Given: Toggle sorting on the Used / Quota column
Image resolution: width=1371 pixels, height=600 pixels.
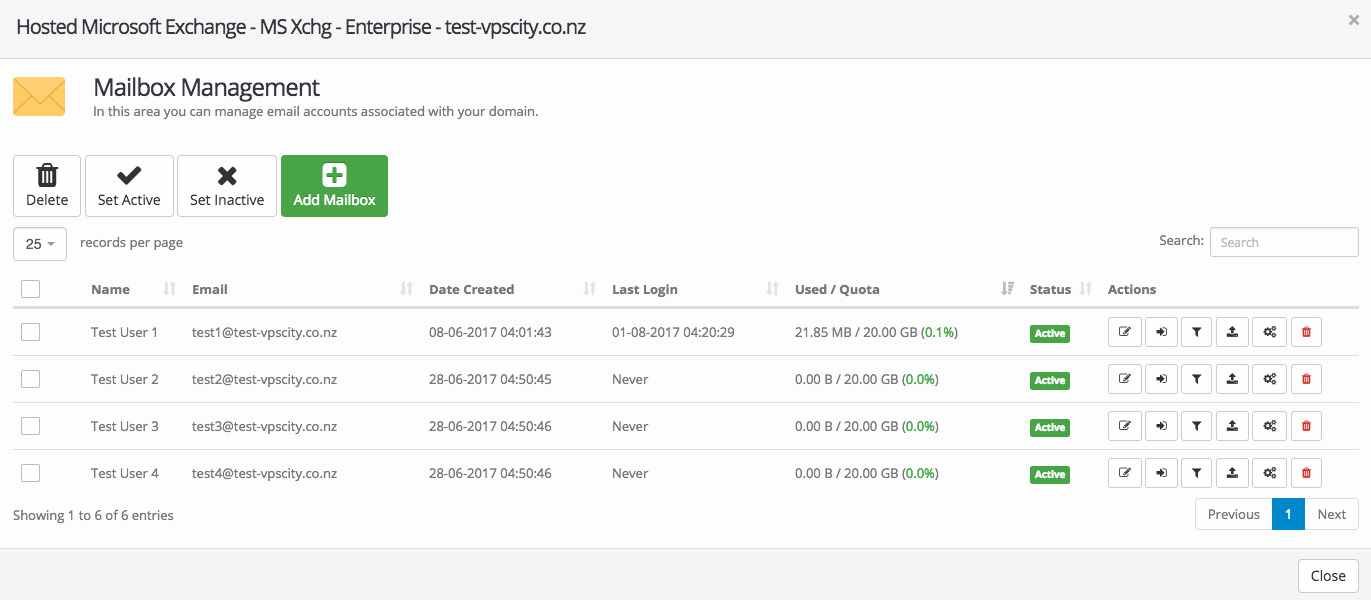Looking at the screenshot, I should (x=837, y=289).
